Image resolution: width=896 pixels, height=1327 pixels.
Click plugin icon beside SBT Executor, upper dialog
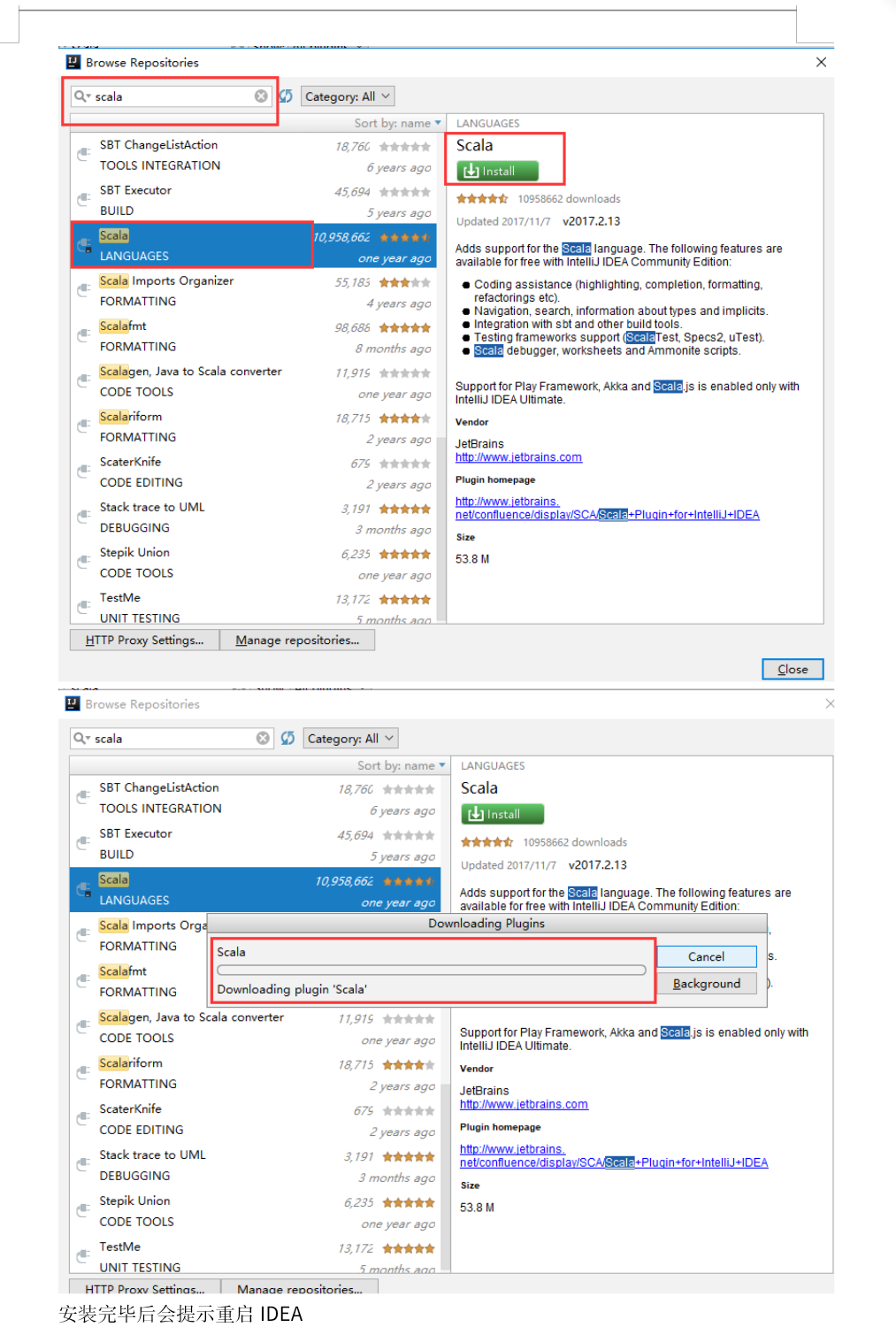84,200
